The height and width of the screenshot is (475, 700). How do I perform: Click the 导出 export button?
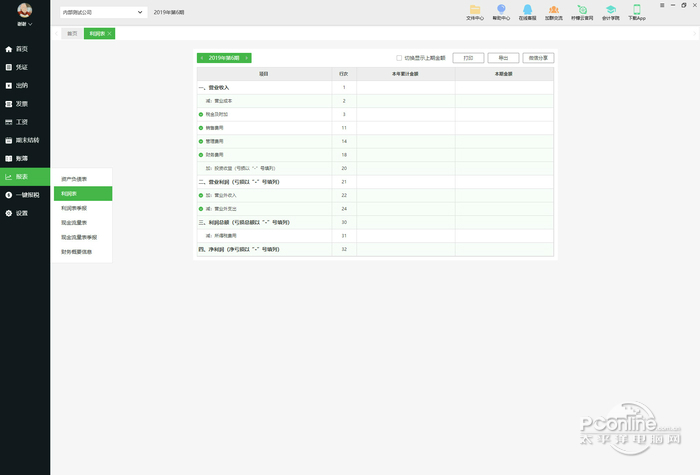pos(503,58)
